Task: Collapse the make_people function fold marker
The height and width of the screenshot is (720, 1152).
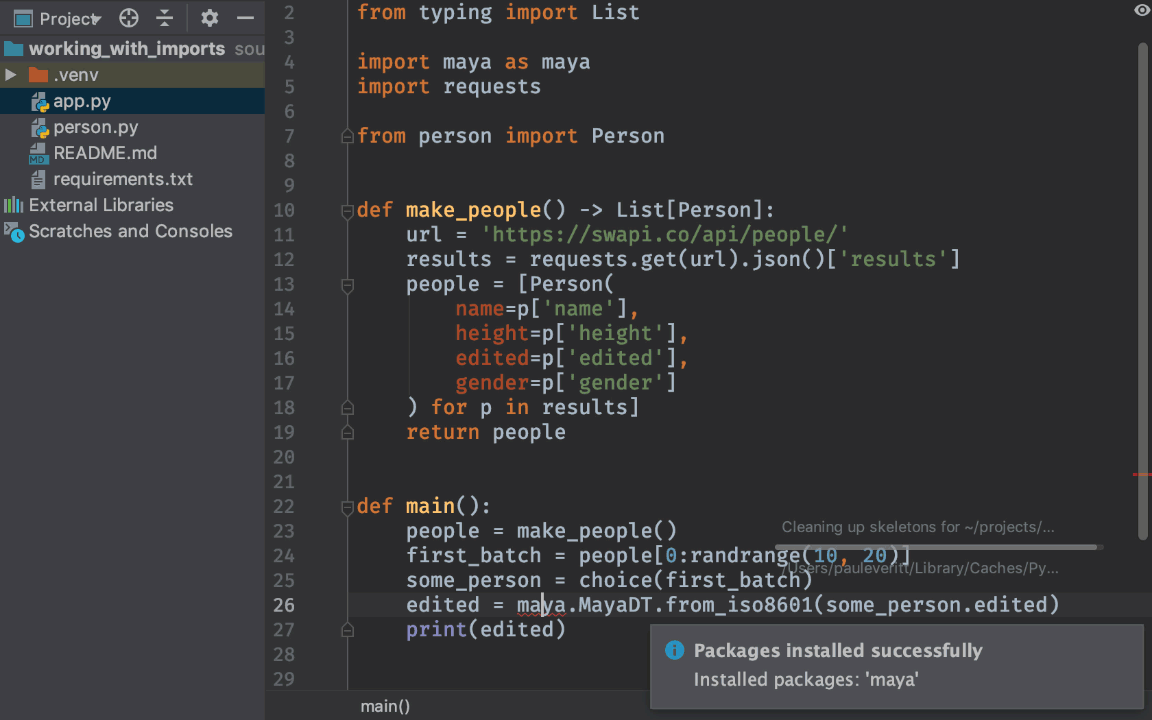Action: (347, 210)
